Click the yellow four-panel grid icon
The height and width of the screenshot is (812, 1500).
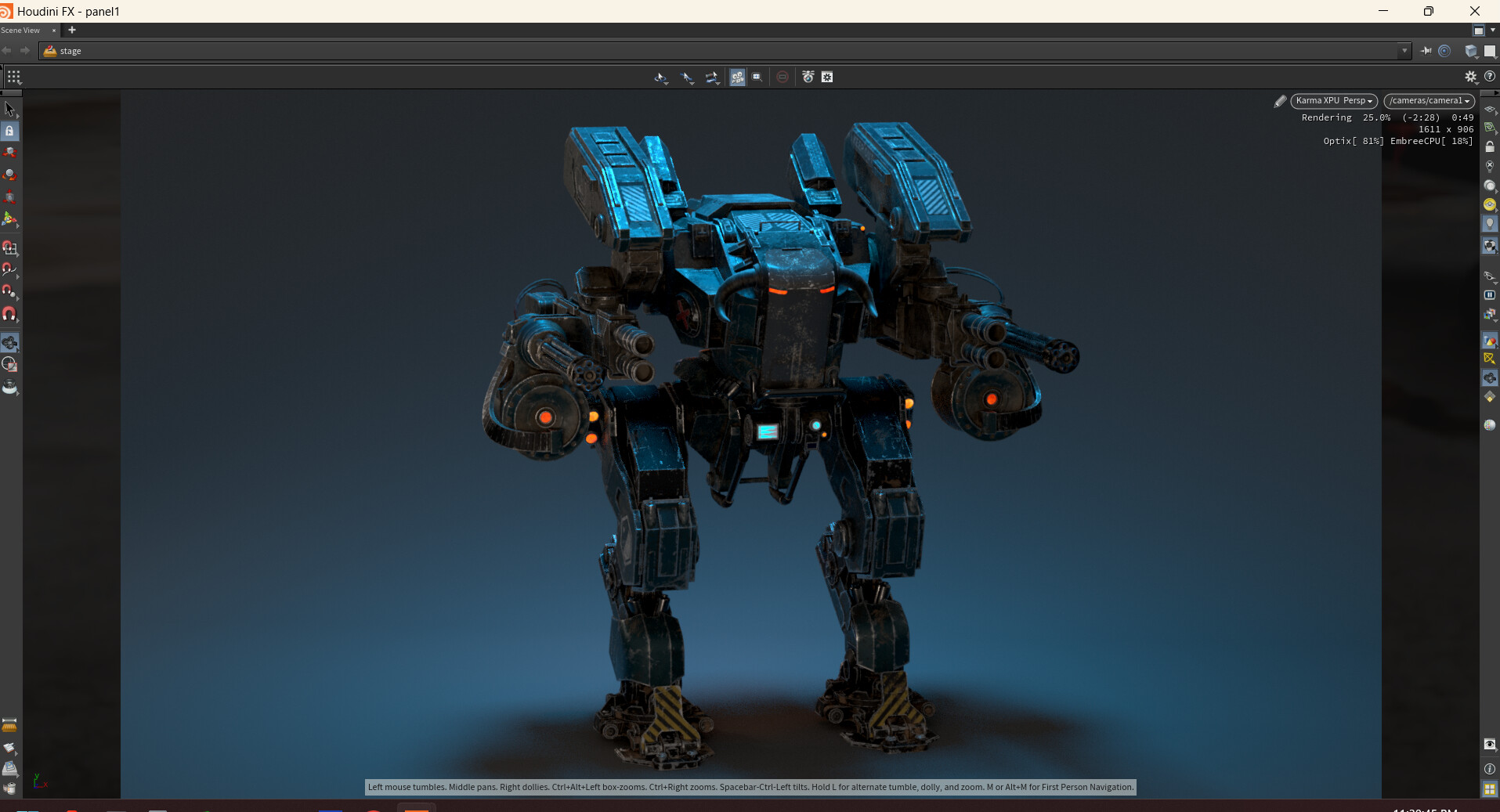1490,789
